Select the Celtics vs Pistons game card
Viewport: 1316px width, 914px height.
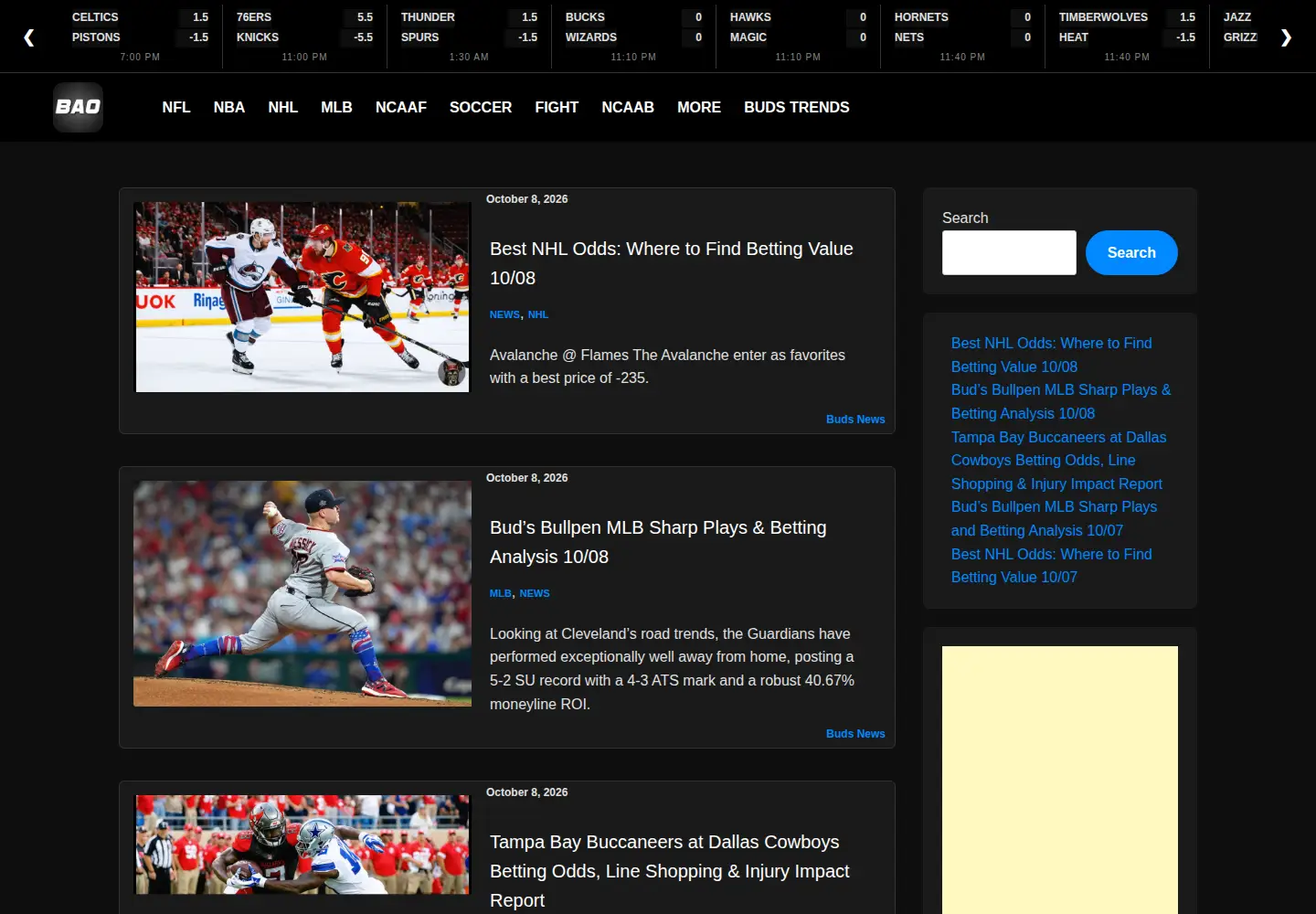140,37
